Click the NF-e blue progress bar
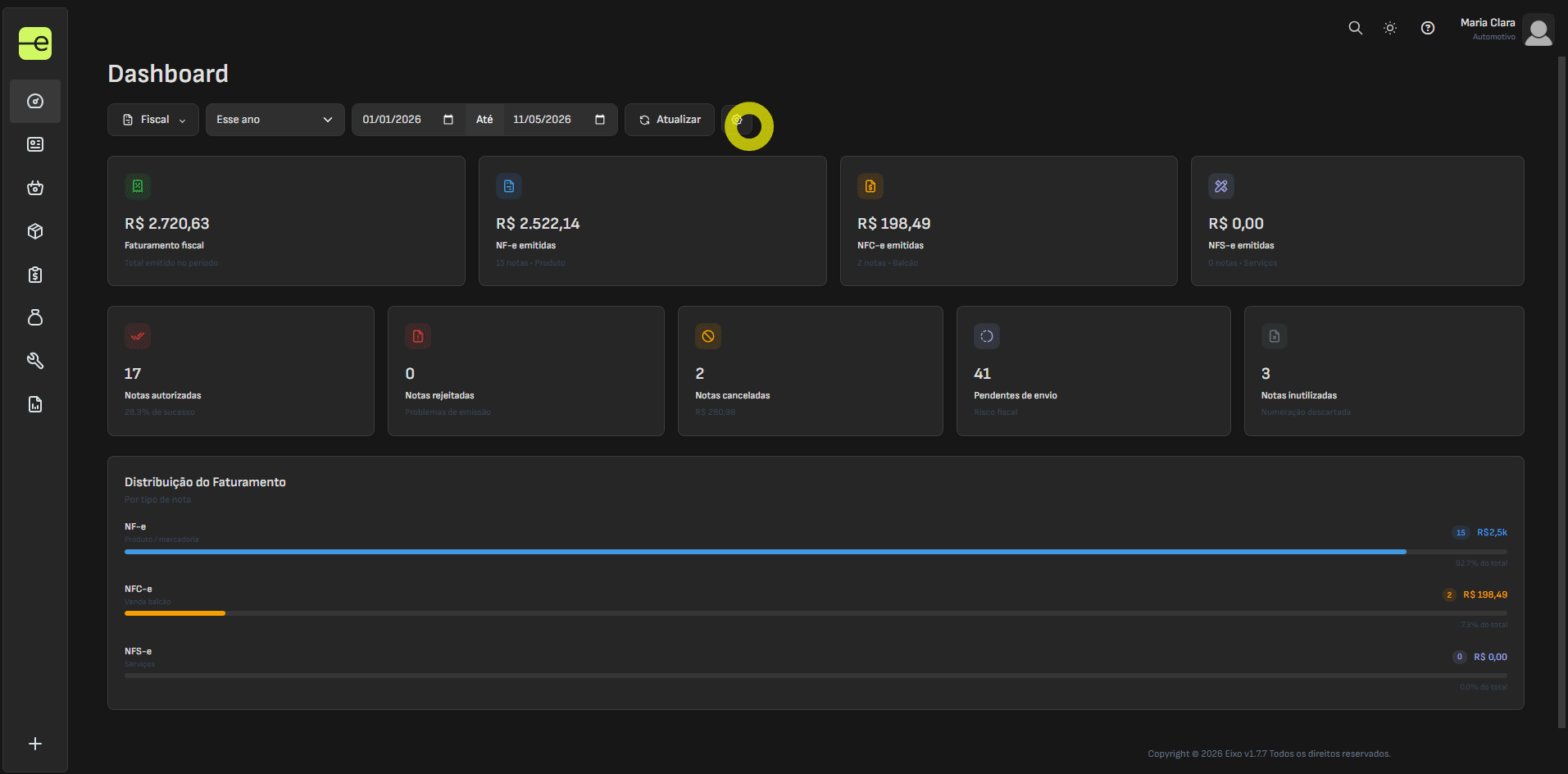 (x=766, y=552)
